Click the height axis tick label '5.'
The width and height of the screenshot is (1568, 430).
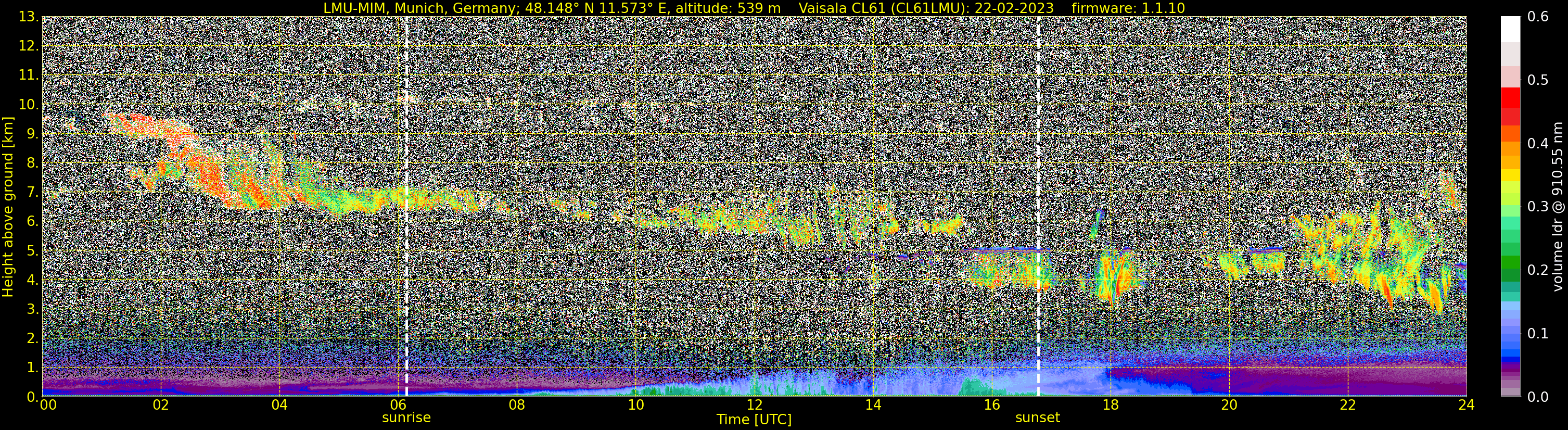(32, 251)
